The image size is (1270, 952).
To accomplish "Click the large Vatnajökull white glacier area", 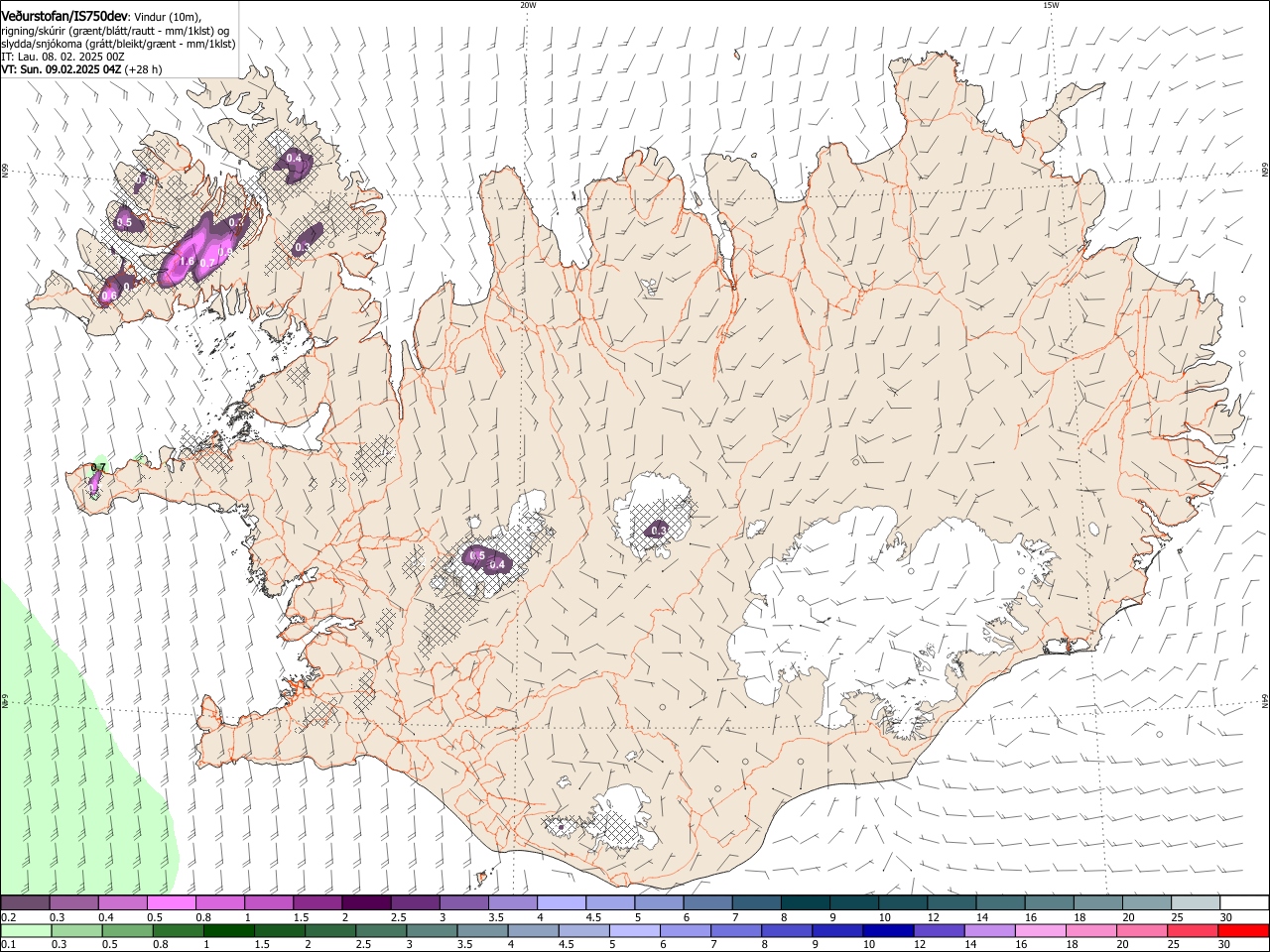I will [x=873, y=615].
